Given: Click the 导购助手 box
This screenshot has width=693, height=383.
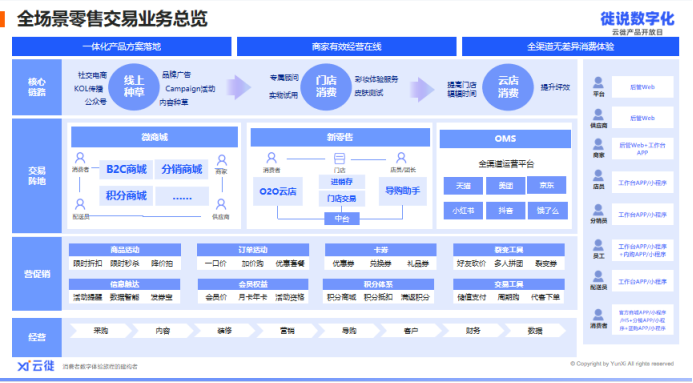Looking at the screenshot, I should [x=402, y=191].
